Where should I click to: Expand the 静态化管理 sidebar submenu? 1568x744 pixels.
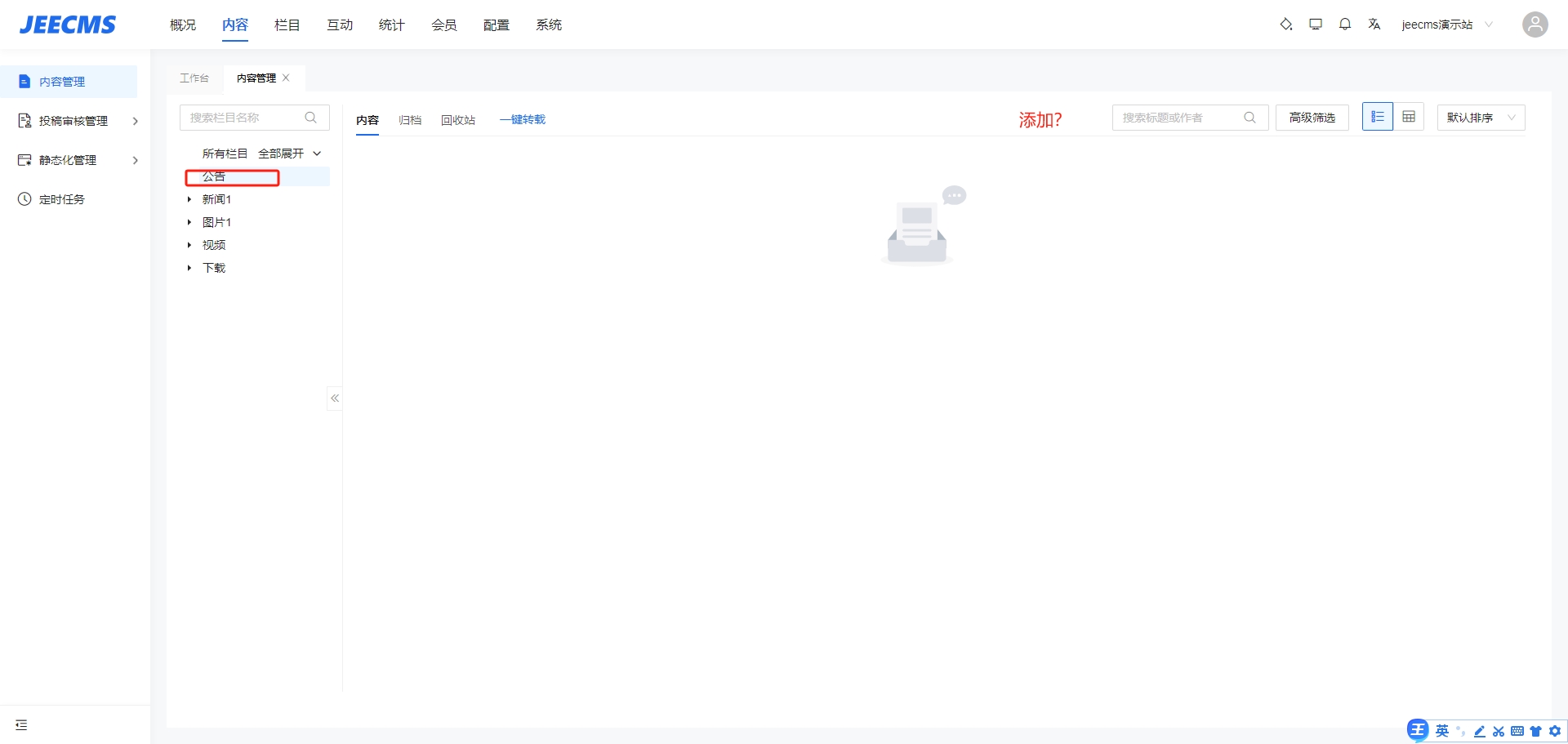click(135, 160)
